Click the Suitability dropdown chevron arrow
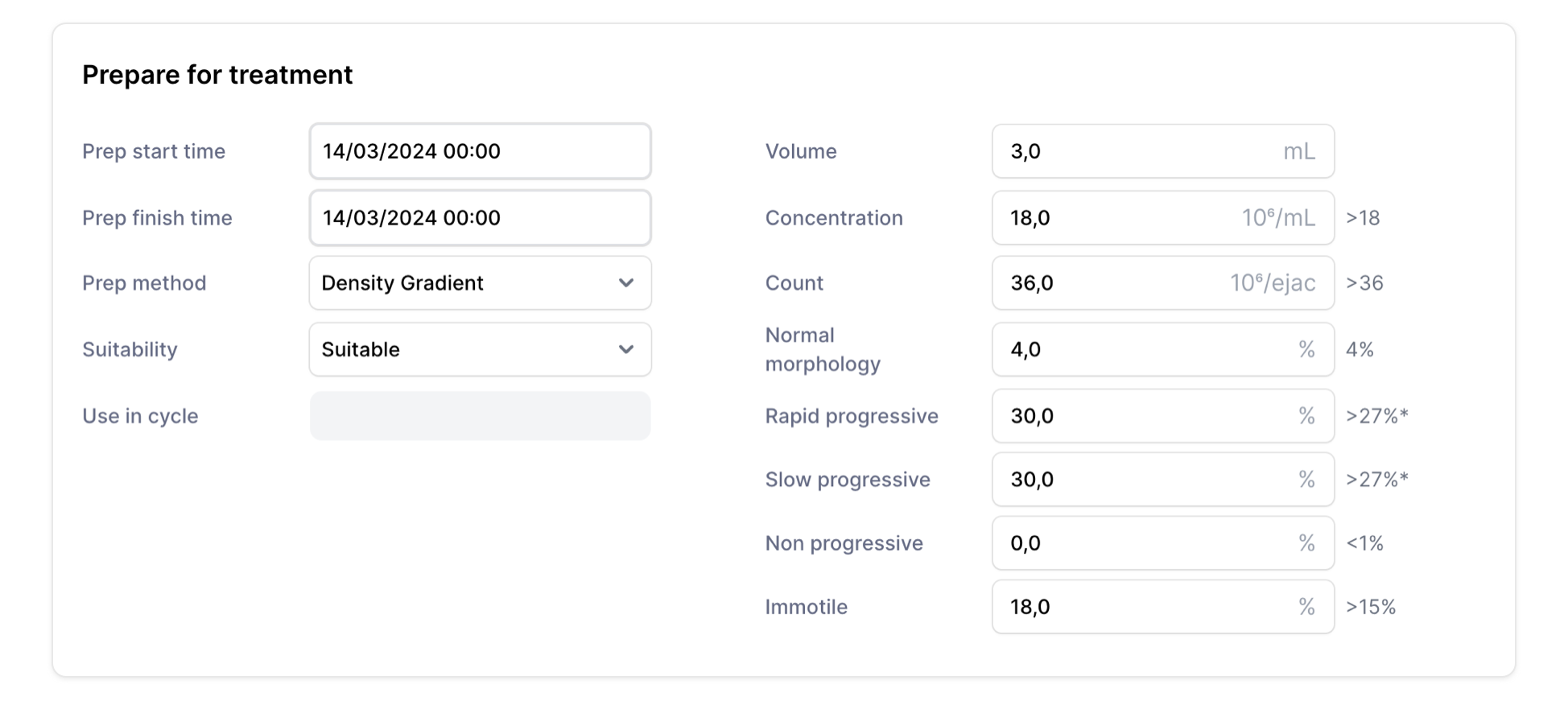 pyautogui.click(x=625, y=349)
